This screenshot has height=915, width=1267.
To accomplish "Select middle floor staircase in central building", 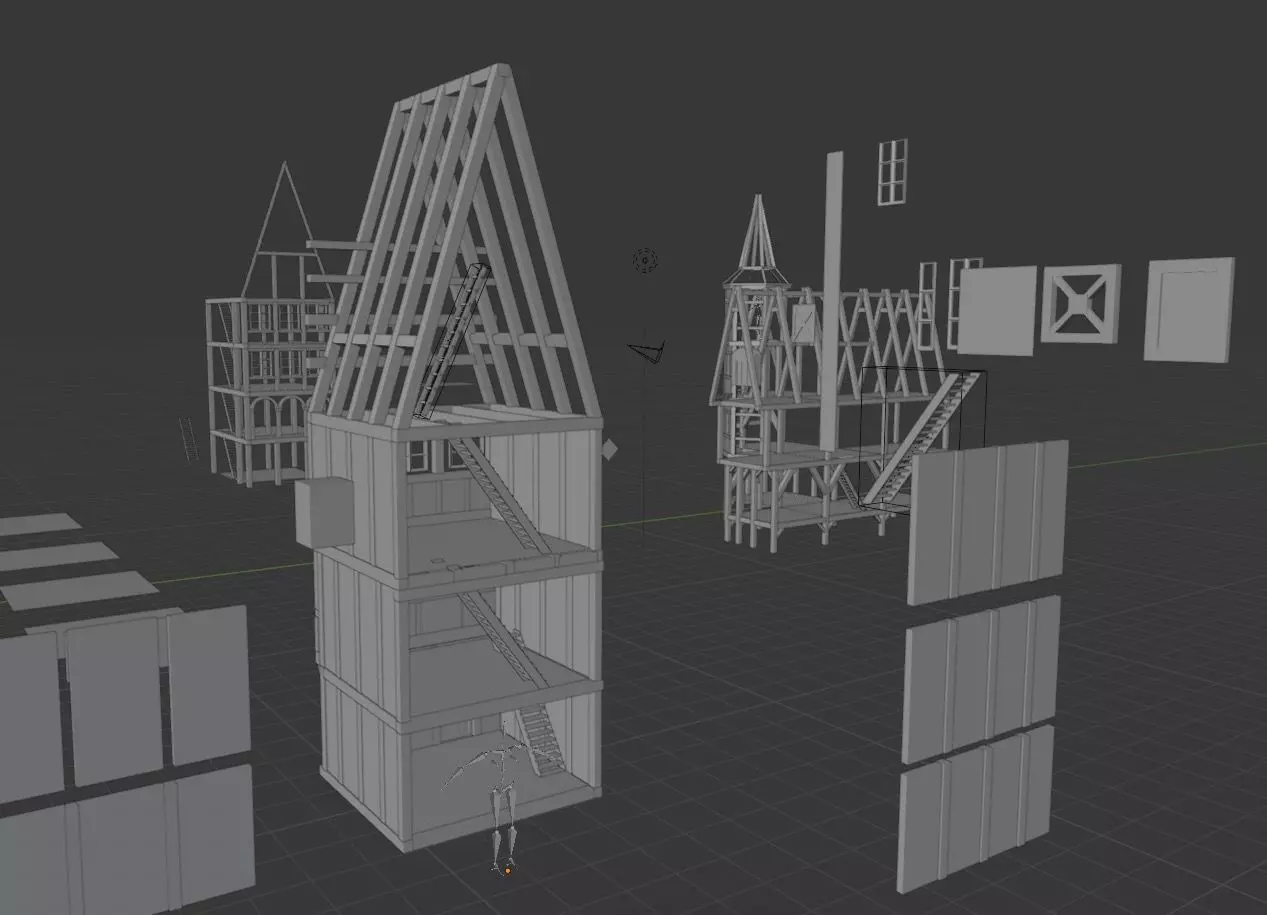I will pos(502,640).
